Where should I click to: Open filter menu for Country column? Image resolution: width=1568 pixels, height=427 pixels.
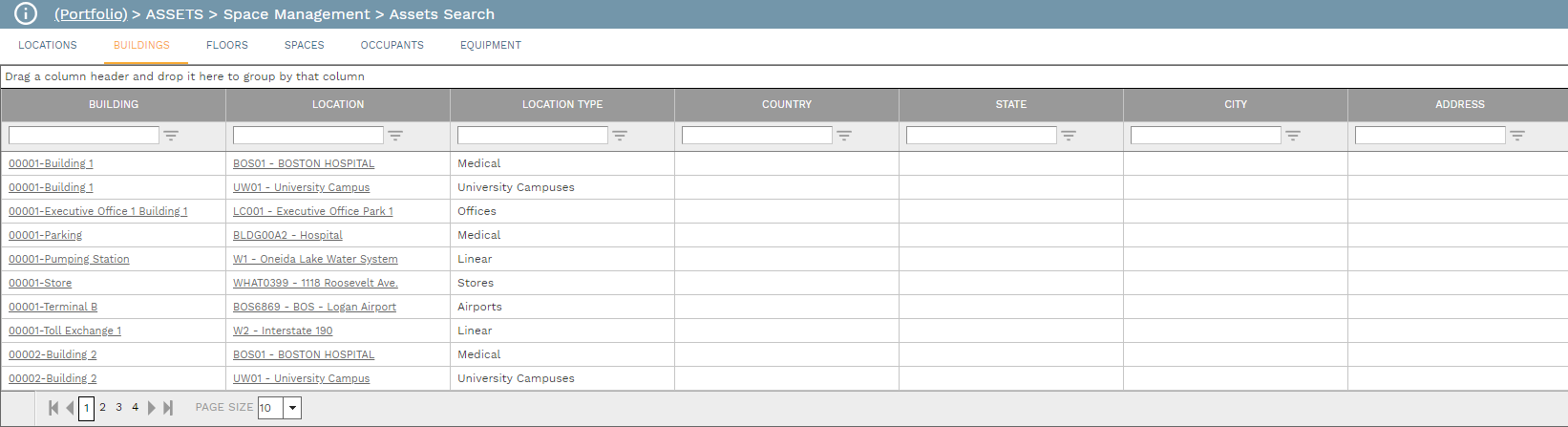click(x=844, y=136)
